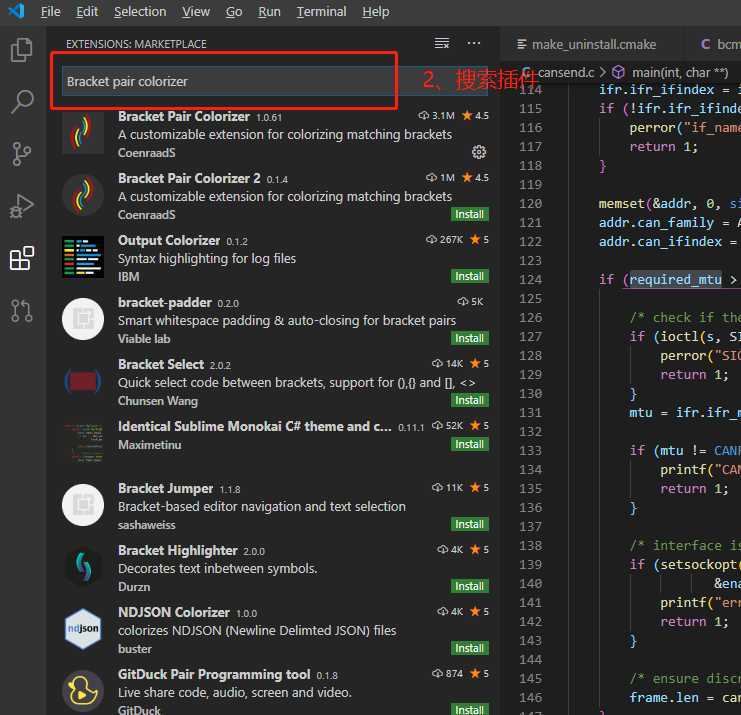This screenshot has width=741, height=715.
Task: Clear extension search results icon
Action: (442, 43)
